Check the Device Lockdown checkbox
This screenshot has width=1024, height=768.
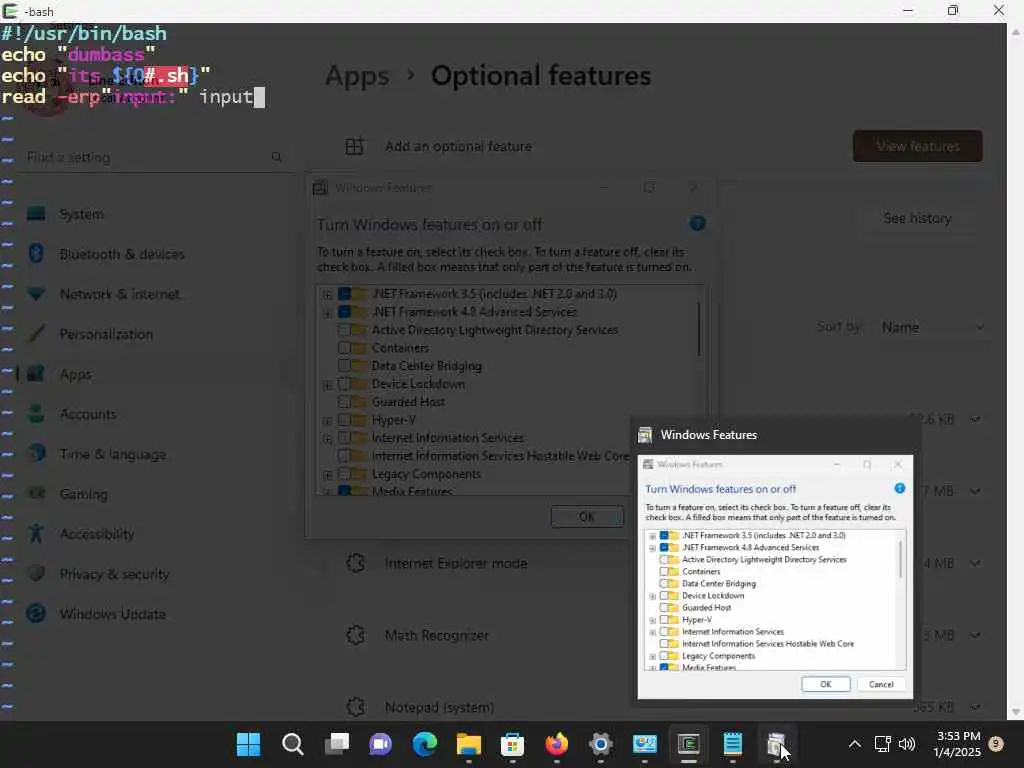pos(344,384)
